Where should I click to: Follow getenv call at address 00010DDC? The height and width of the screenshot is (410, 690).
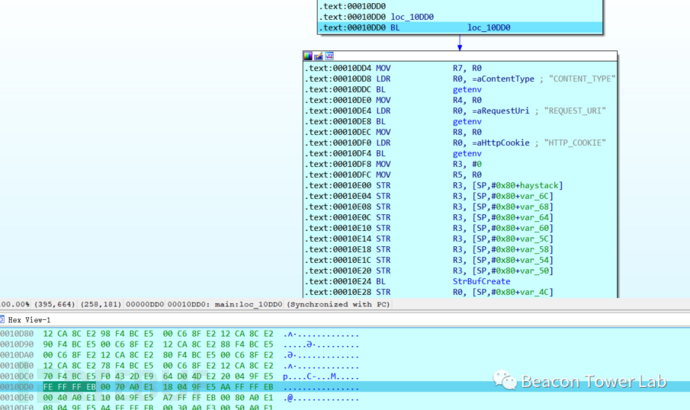pyautogui.click(x=467, y=89)
